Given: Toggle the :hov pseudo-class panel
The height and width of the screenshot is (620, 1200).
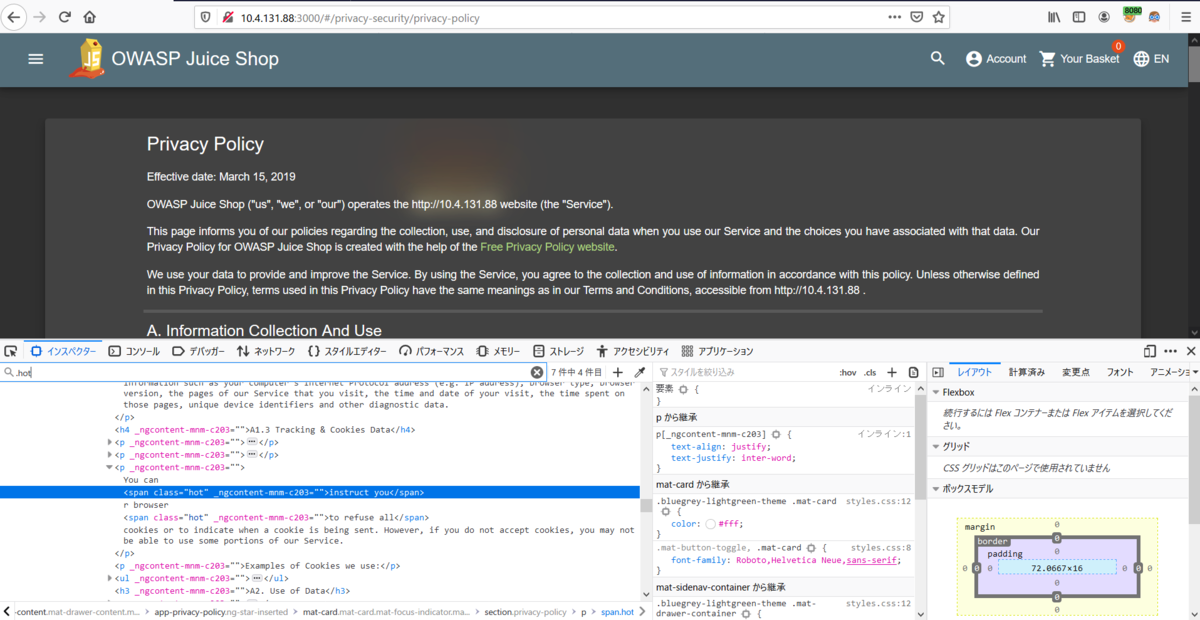Looking at the screenshot, I should (x=848, y=372).
